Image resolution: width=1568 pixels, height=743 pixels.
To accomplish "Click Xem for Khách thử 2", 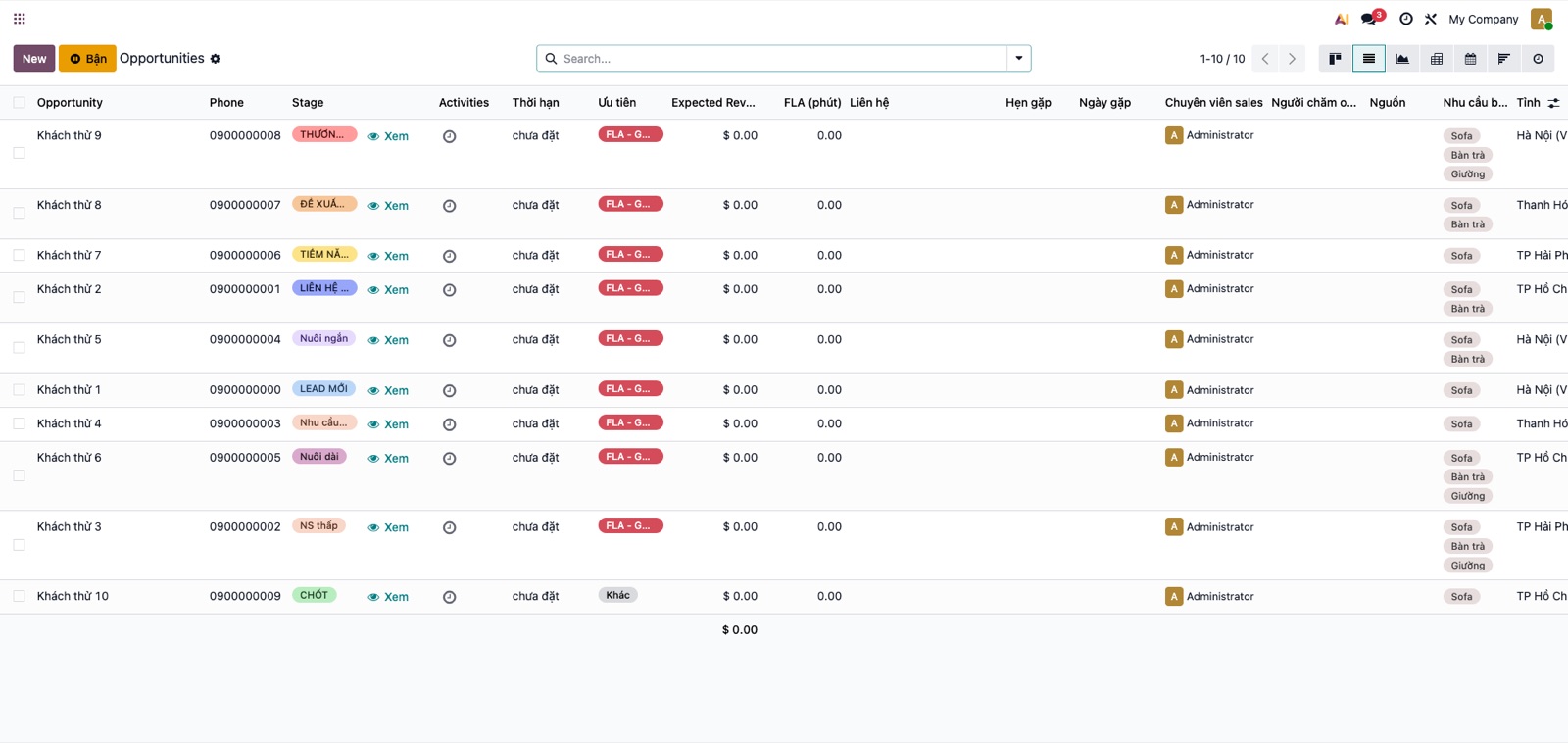I will coord(388,290).
